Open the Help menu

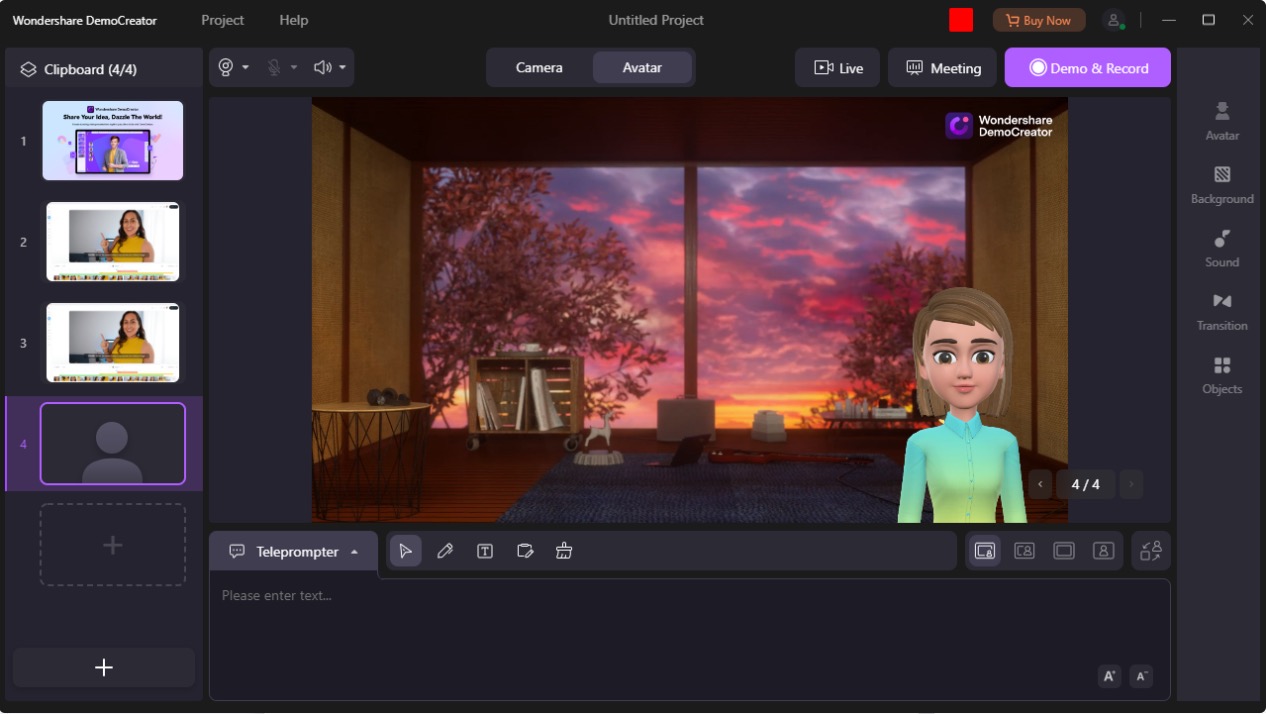point(293,20)
